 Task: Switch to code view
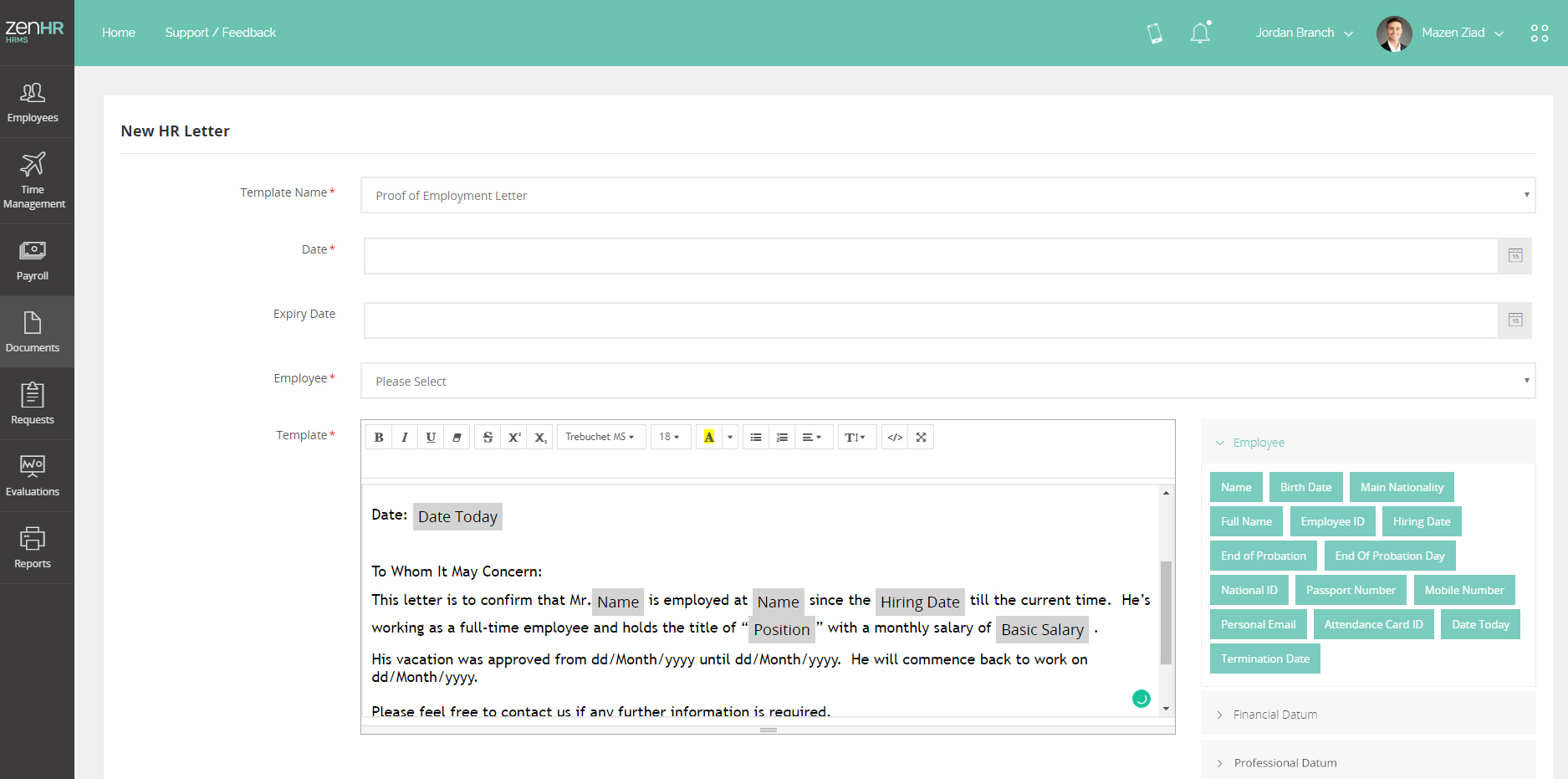coord(895,437)
